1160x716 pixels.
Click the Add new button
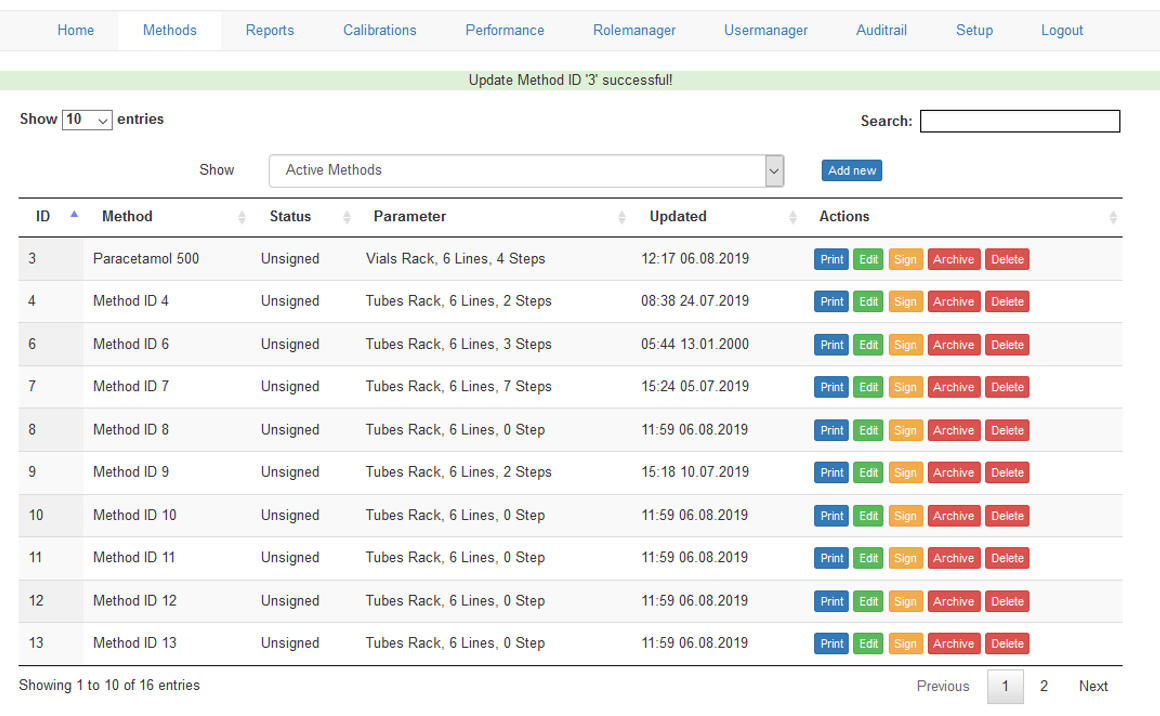(x=852, y=171)
